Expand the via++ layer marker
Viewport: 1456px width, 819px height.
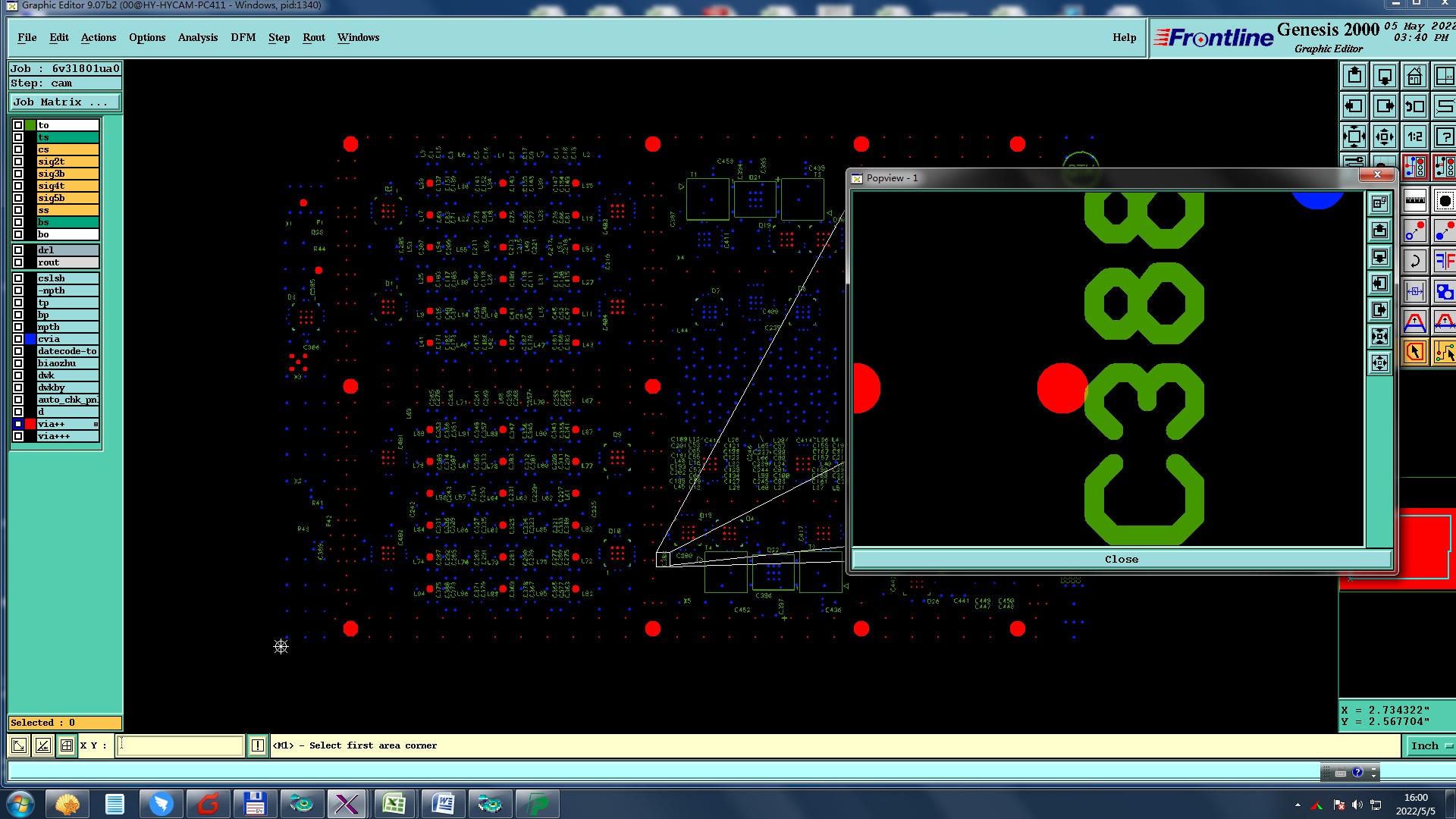(96, 424)
